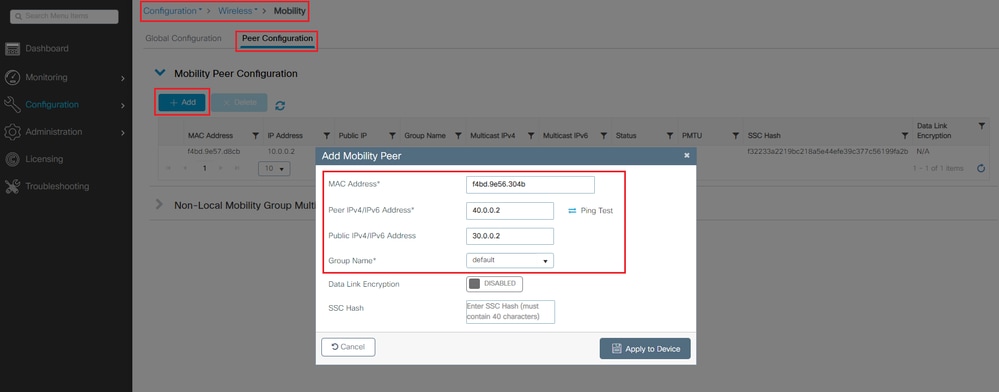
Task: Select the Peer Configuration tab
Action: tap(277, 38)
